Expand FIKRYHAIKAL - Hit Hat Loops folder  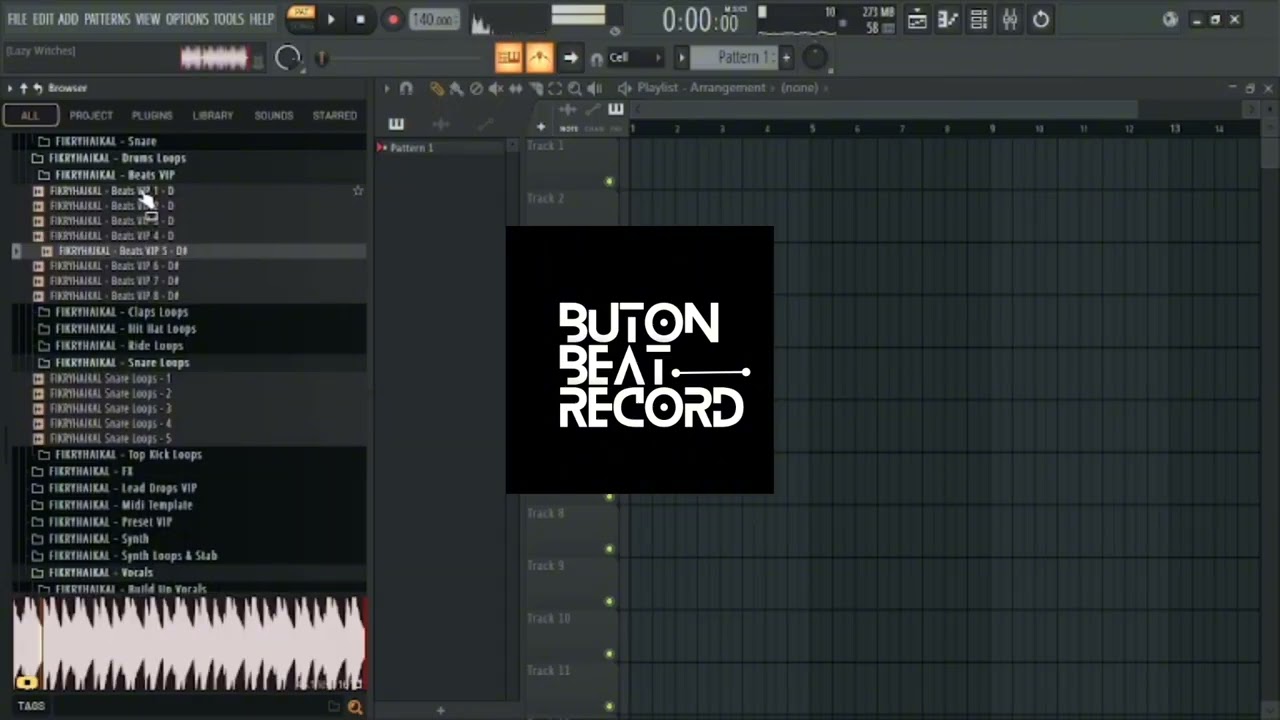pyautogui.click(x=125, y=329)
